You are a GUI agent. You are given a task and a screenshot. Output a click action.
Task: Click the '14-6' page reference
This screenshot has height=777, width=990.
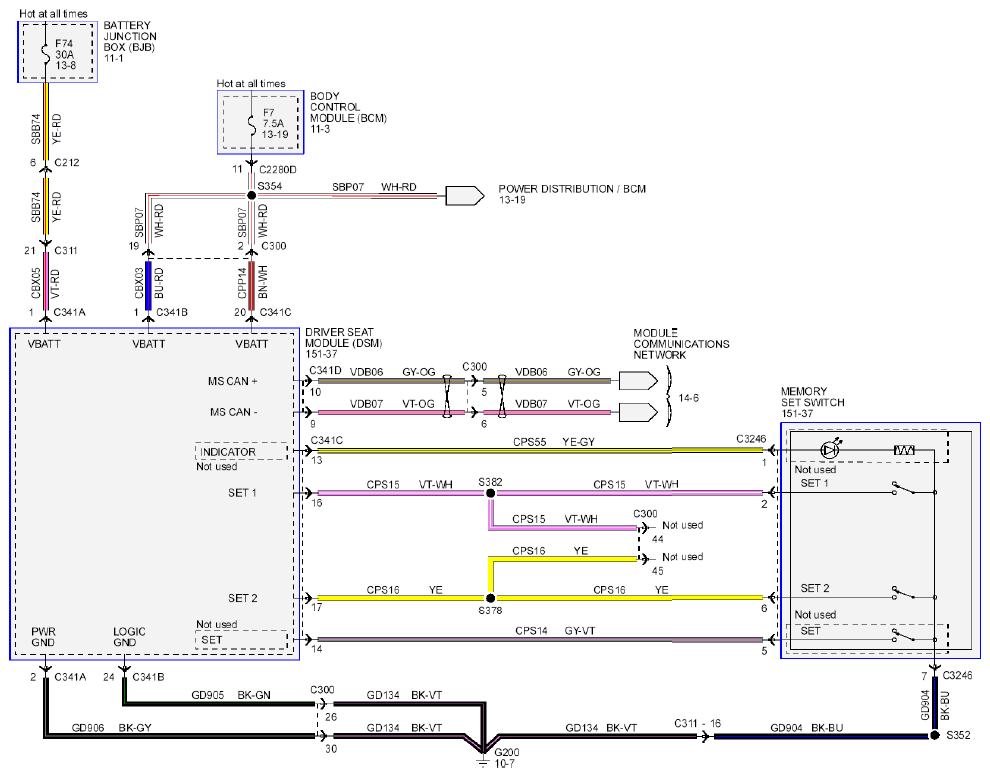(x=688, y=398)
